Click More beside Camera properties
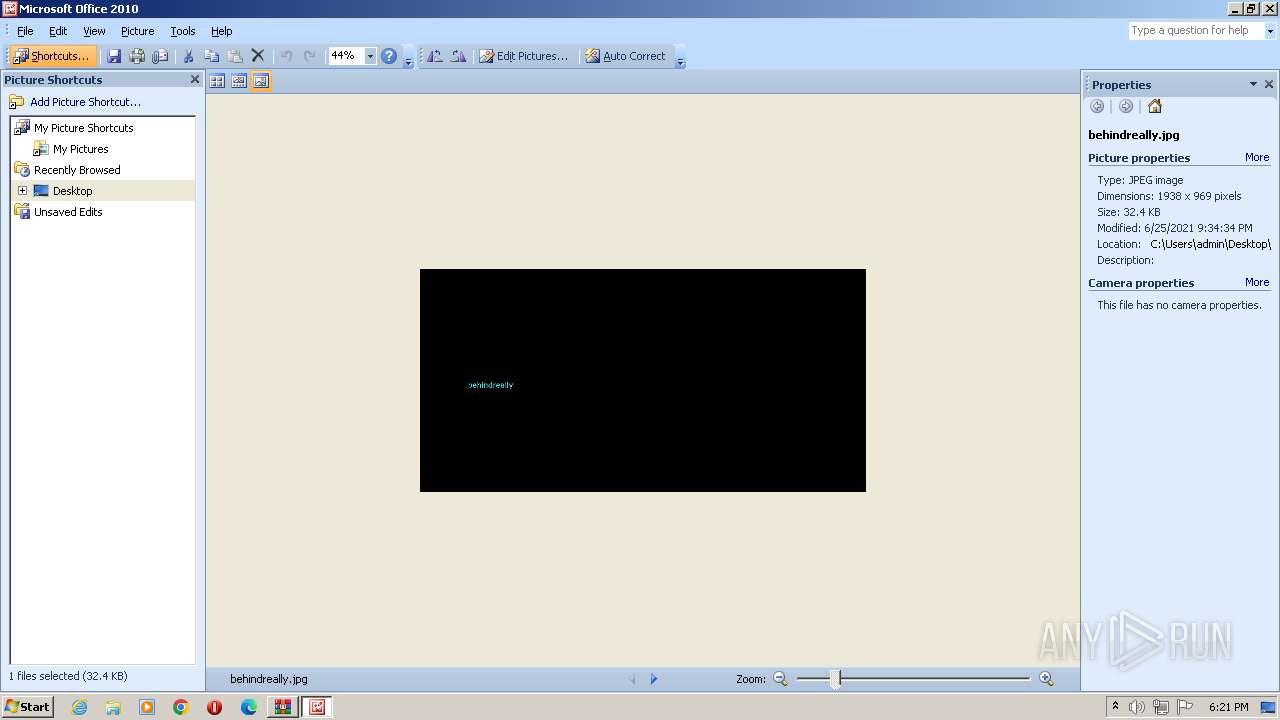 point(1257,282)
